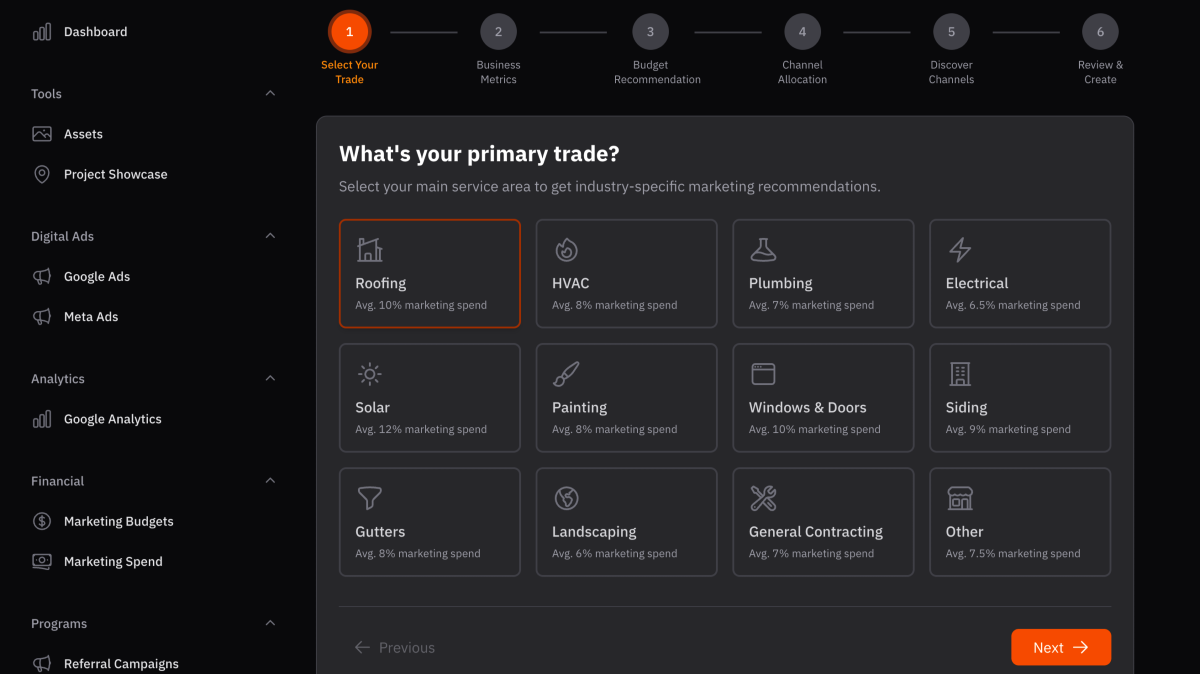This screenshot has height=675, width=1200.
Task: Click the Google Ads megaphone icon
Action: click(x=42, y=277)
